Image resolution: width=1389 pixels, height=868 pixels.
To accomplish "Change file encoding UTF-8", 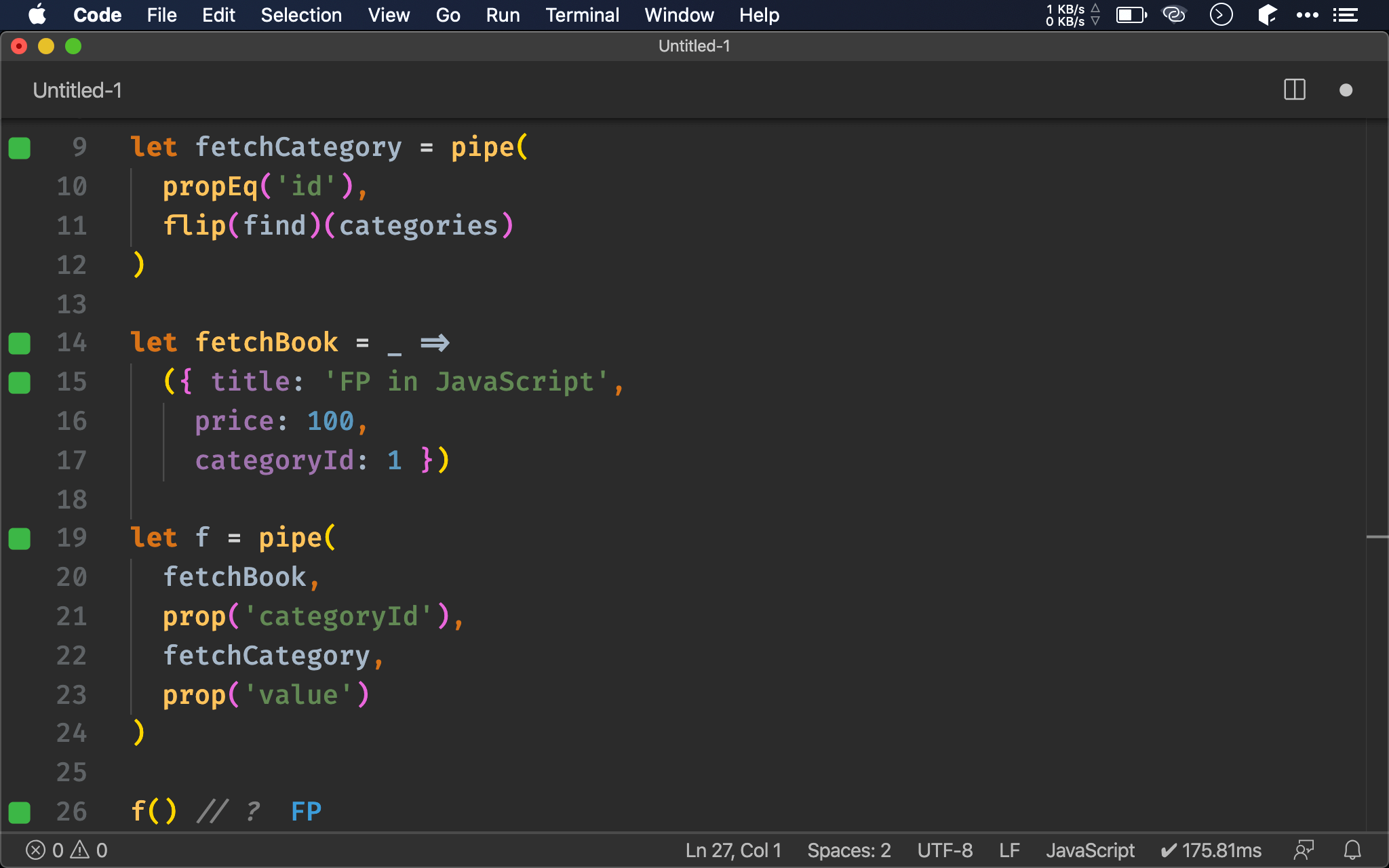I will pos(945,850).
